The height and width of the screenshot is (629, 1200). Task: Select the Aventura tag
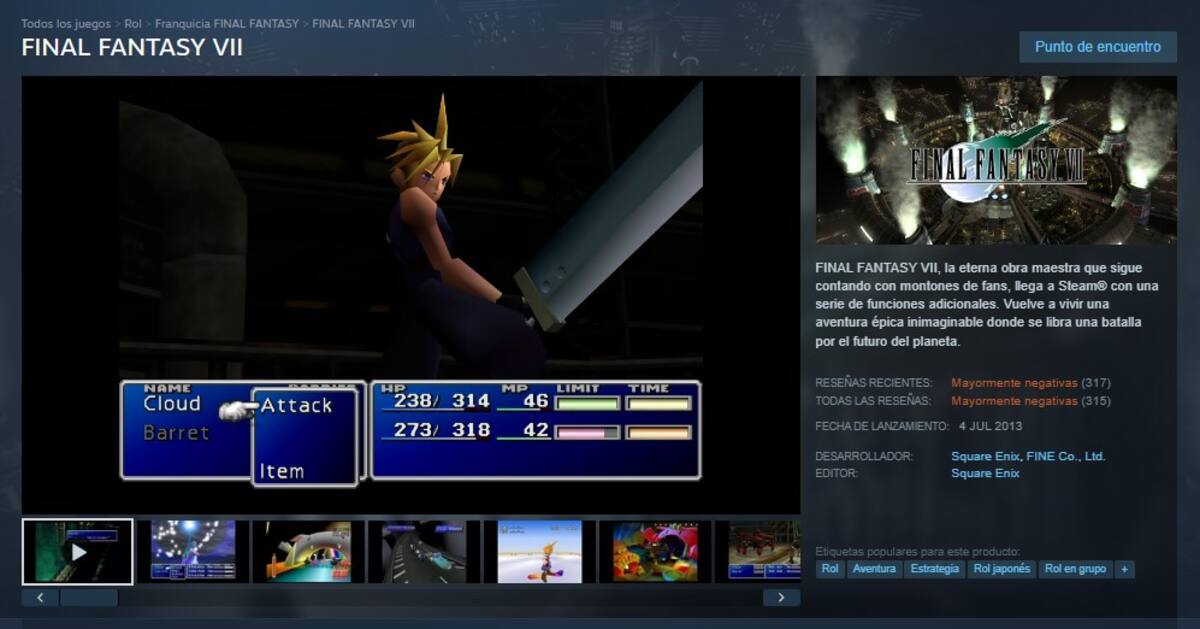[x=874, y=569]
